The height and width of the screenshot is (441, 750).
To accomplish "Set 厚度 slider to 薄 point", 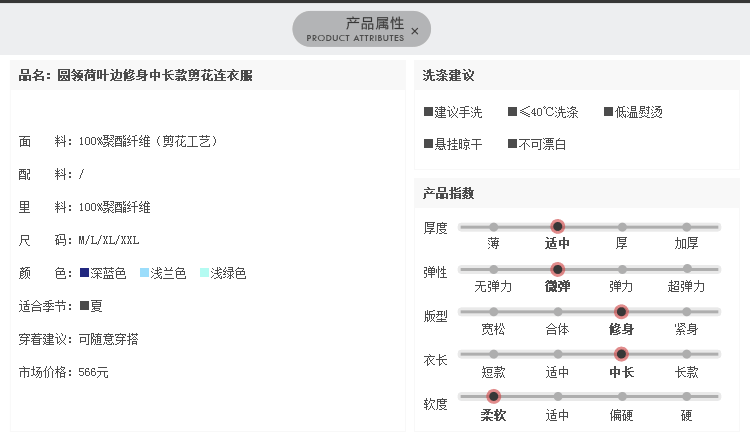I will 494,227.
